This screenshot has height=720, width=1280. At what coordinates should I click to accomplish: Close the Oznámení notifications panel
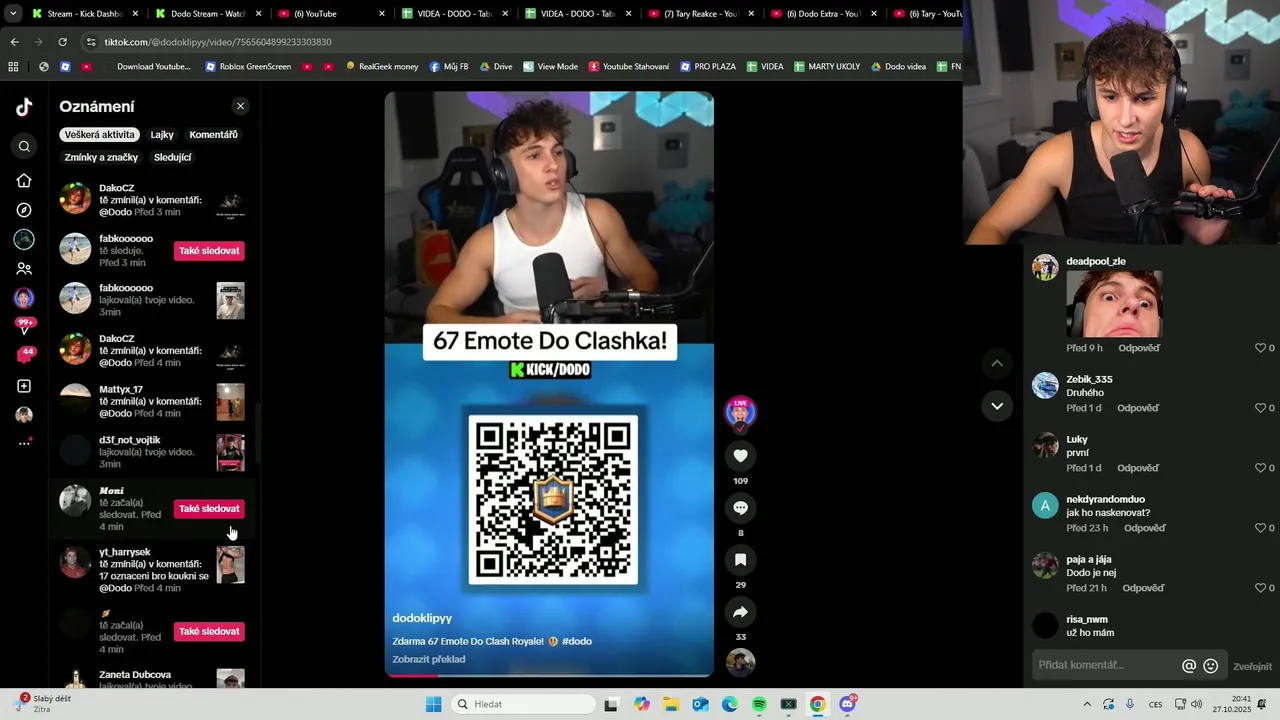tap(240, 106)
